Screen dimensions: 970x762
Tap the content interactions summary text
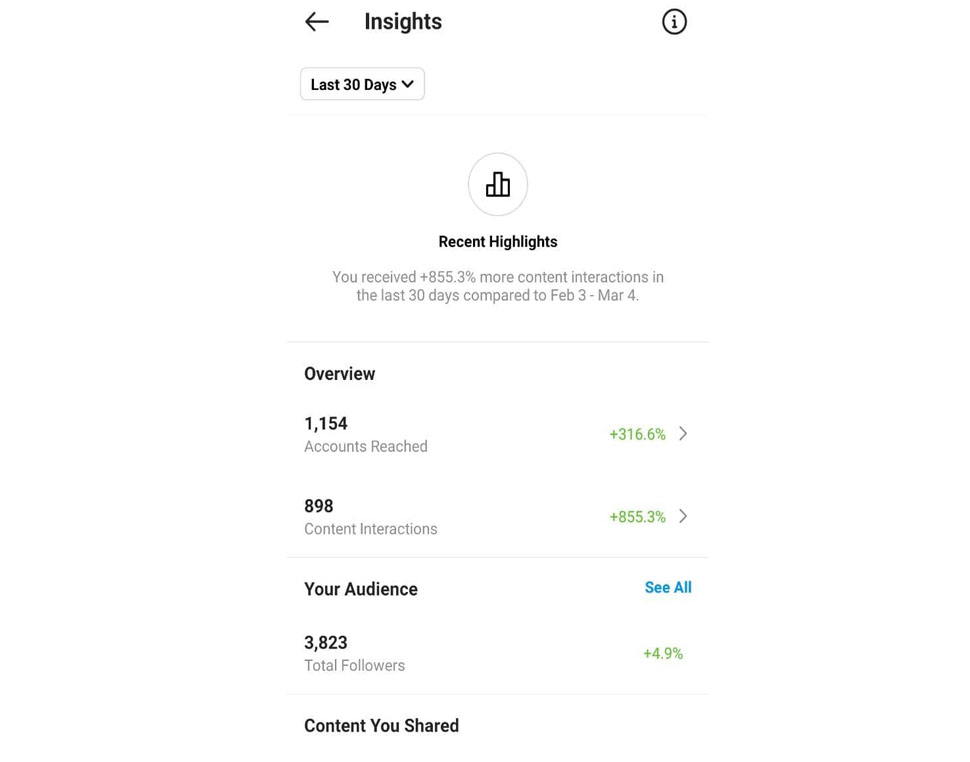tap(498, 286)
